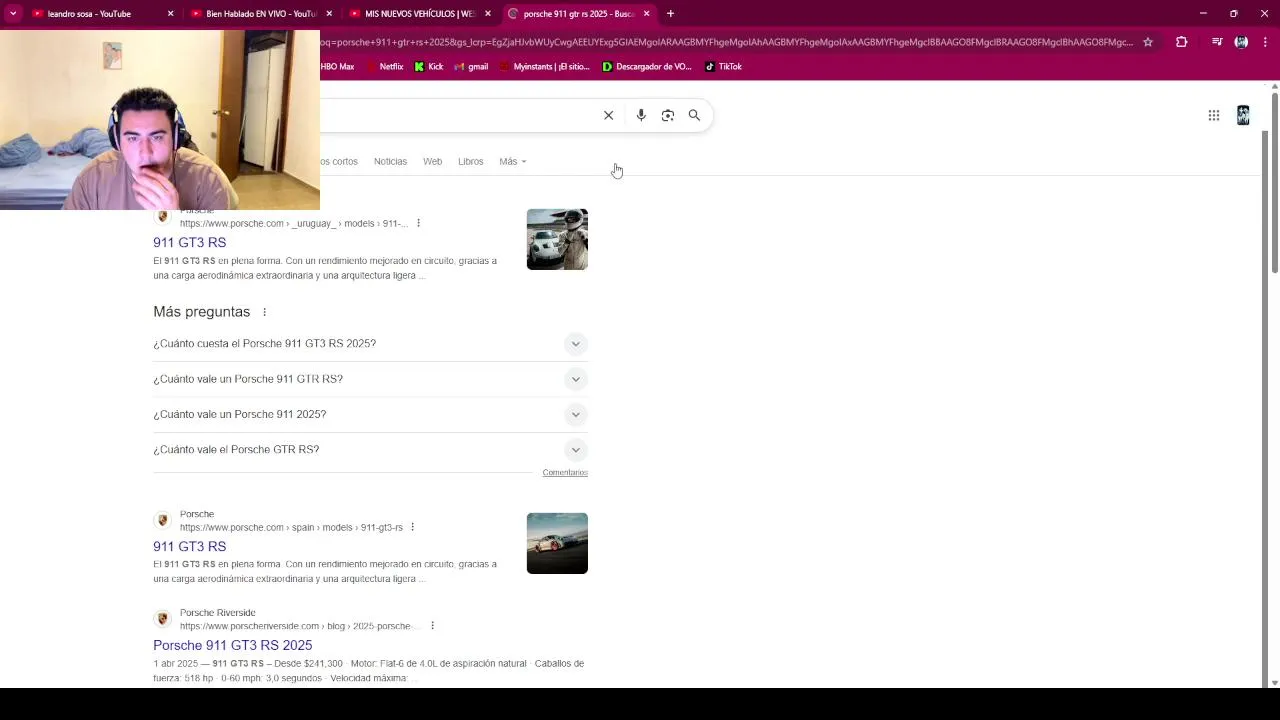This screenshot has width=1280, height=720.
Task: Clear the search box with the X icon
Action: (608, 115)
